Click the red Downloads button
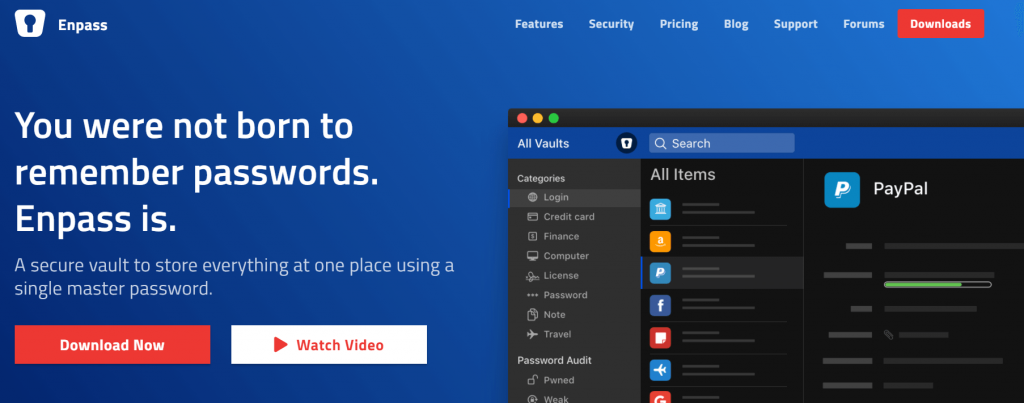The width and height of the screenshot is (1024, 403). click(x=940, y=24)
